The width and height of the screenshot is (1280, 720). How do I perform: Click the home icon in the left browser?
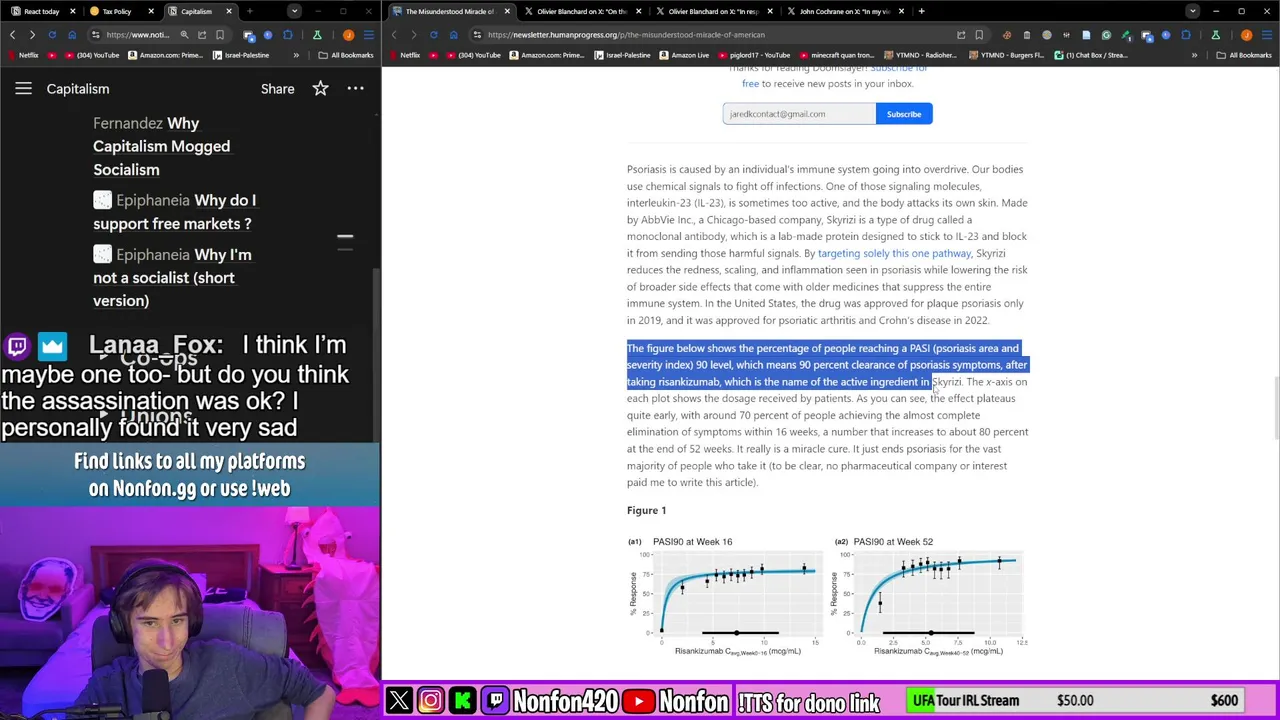[x=72, y=35]
